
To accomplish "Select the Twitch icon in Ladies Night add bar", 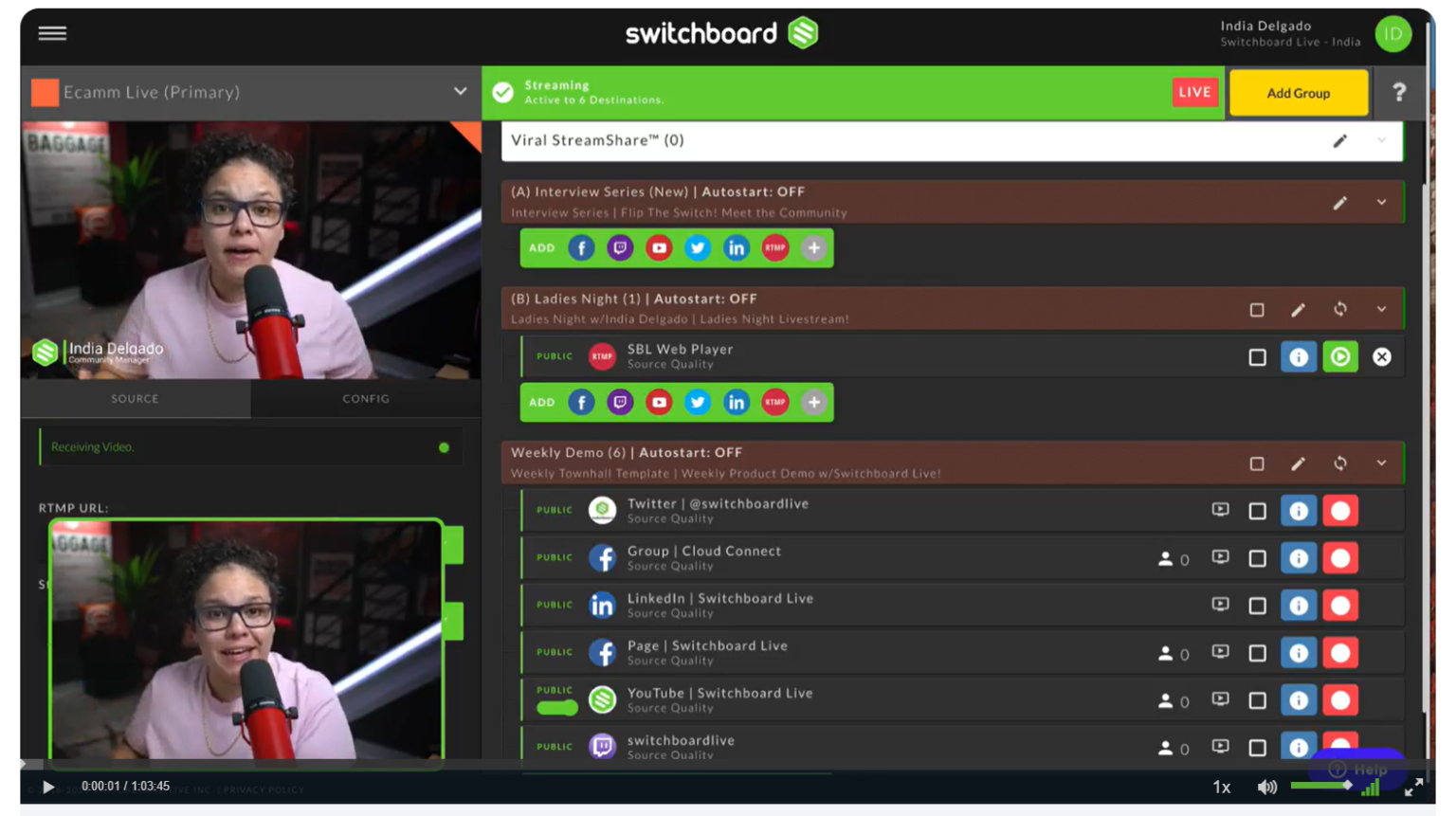I will [x=619, y=402].
